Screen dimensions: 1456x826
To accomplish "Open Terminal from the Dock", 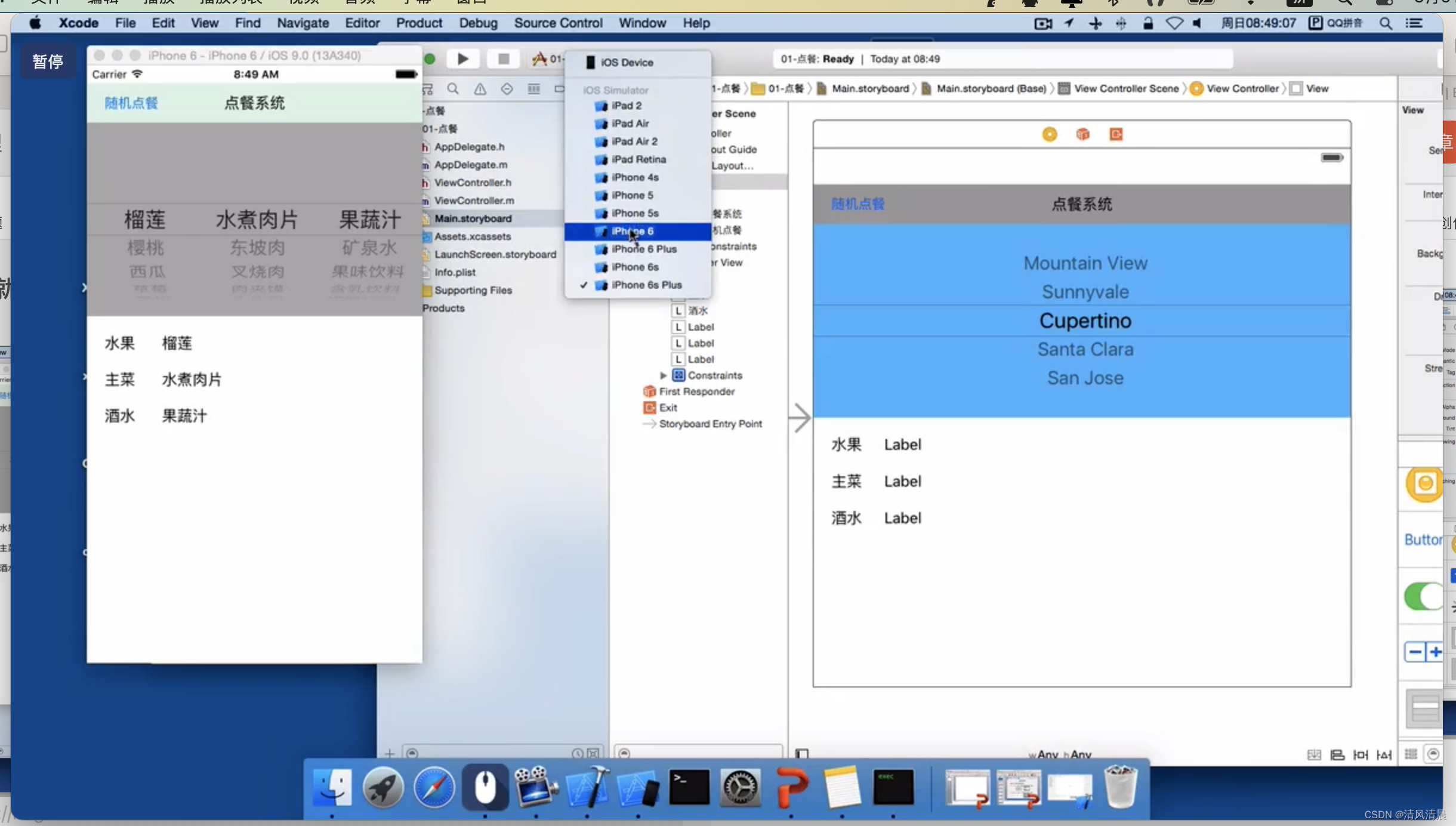I will coord(689,787).
